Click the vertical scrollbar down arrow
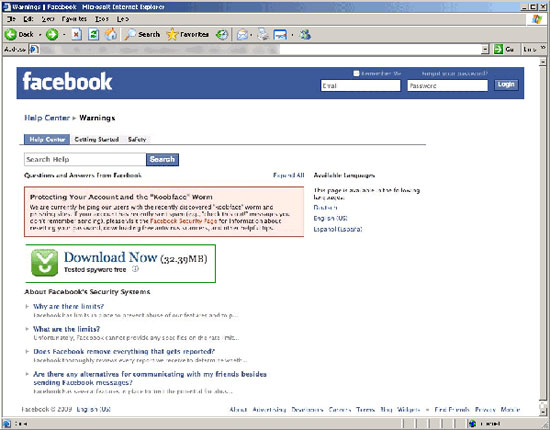 click(543, 411)
